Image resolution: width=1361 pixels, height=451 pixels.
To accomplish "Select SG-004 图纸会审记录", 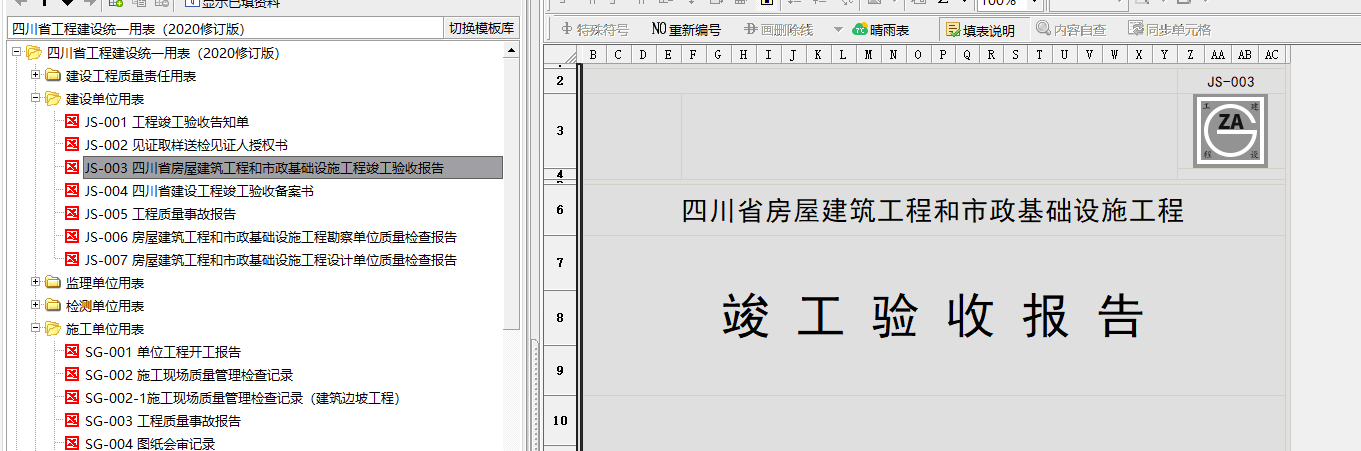I will 150,444.
